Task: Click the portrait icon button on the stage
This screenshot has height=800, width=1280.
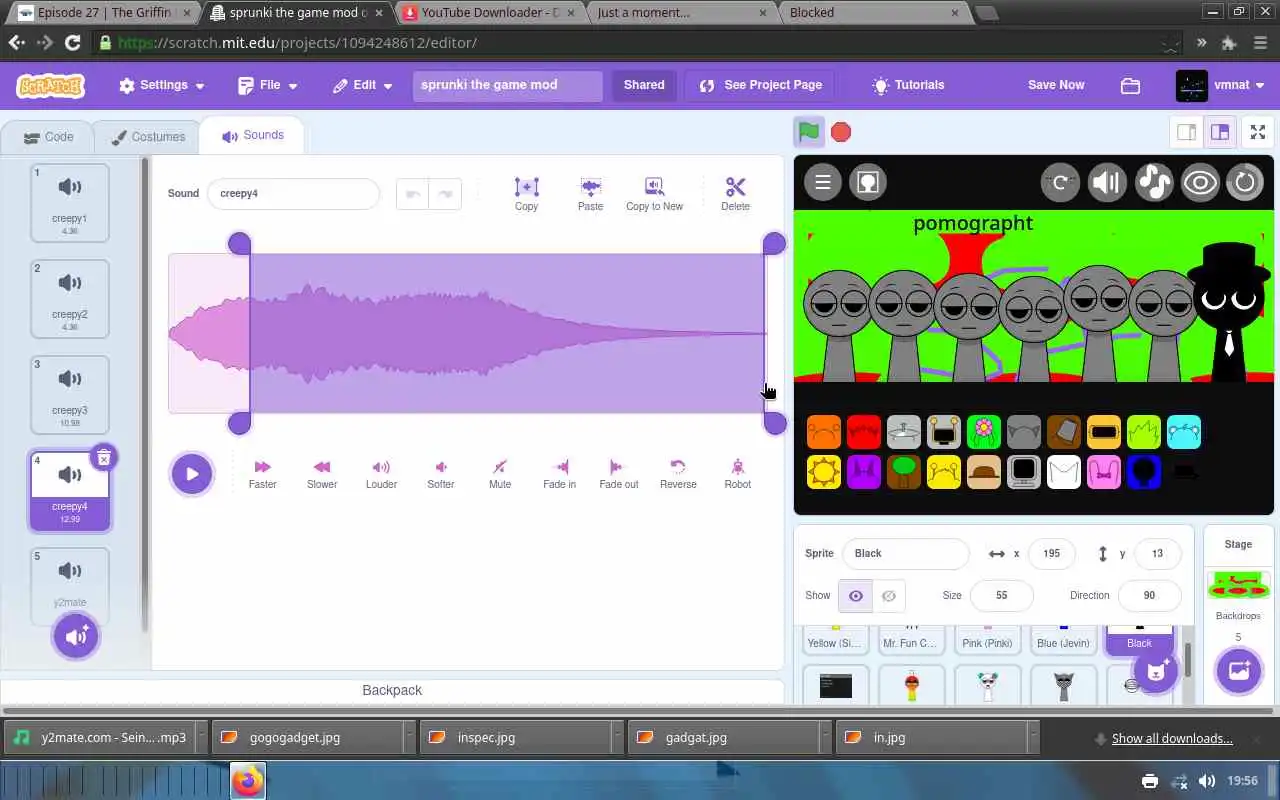Action: pyautogui.click(x=867, y=182)
